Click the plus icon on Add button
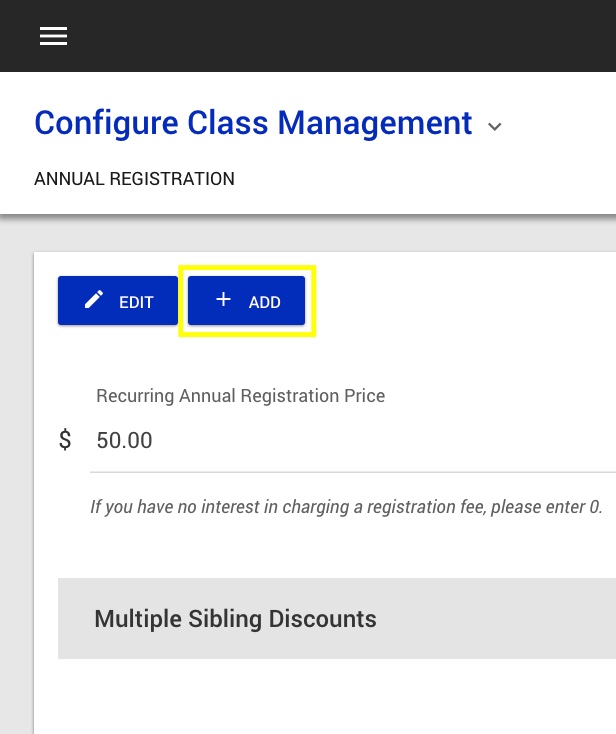The image size is (616, 734). click(223, 300)
